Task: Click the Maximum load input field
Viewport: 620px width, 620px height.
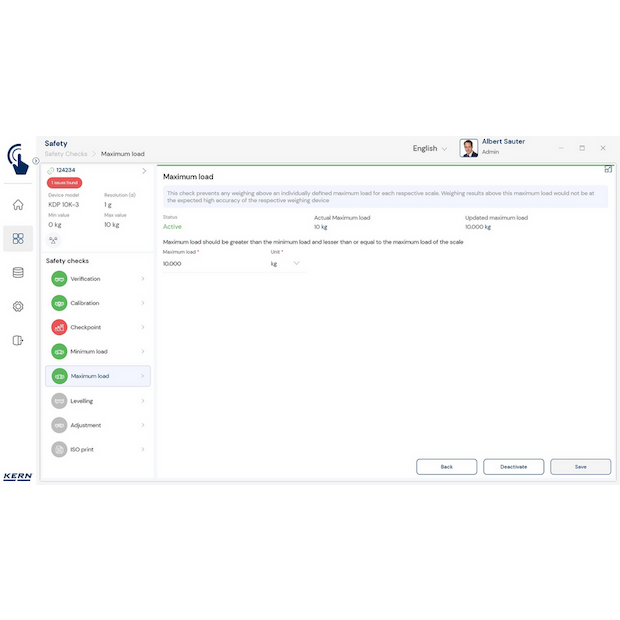Action: [x=208, y=264]
